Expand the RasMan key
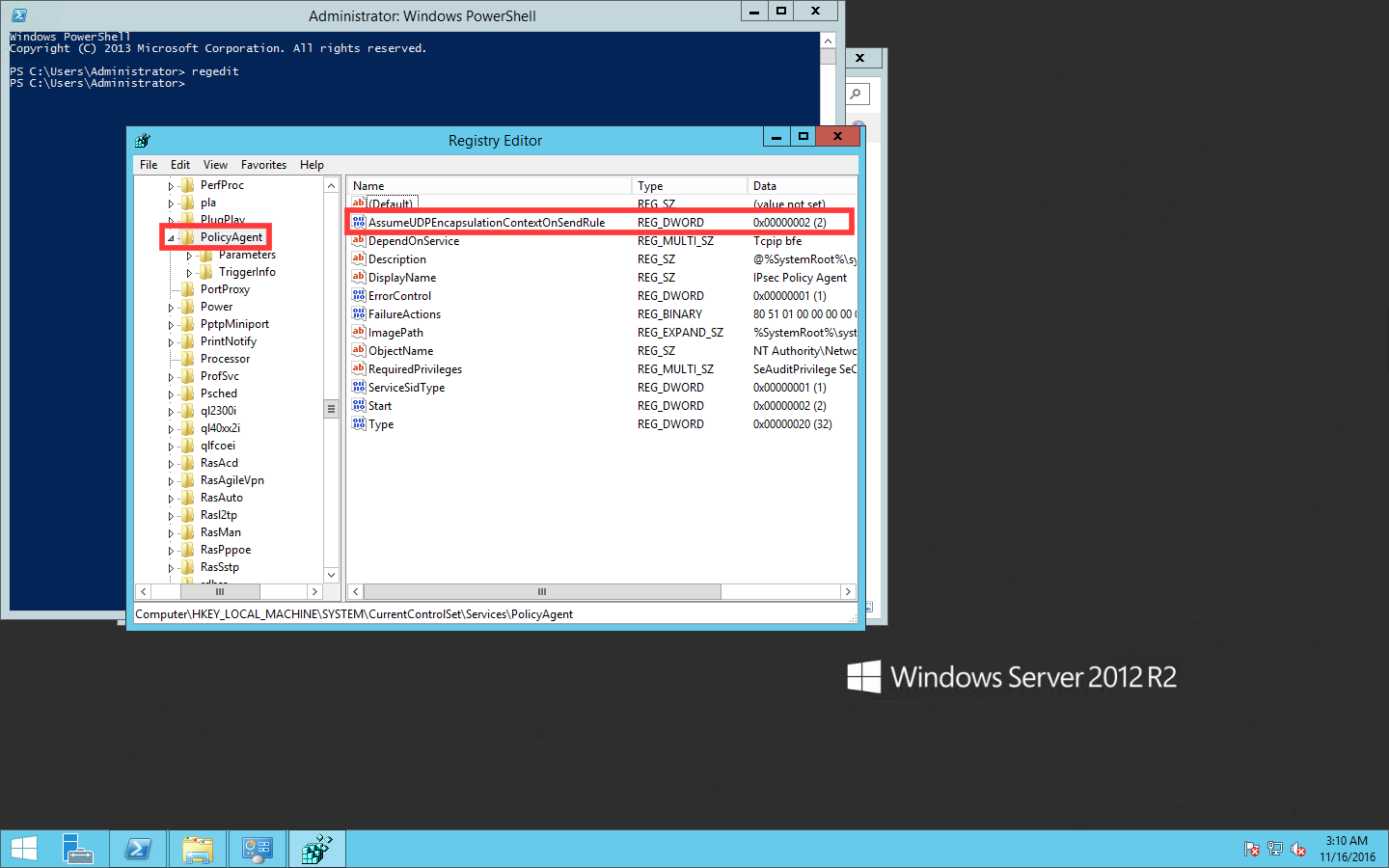This screenshot has width=1389, height=868. 171,533
